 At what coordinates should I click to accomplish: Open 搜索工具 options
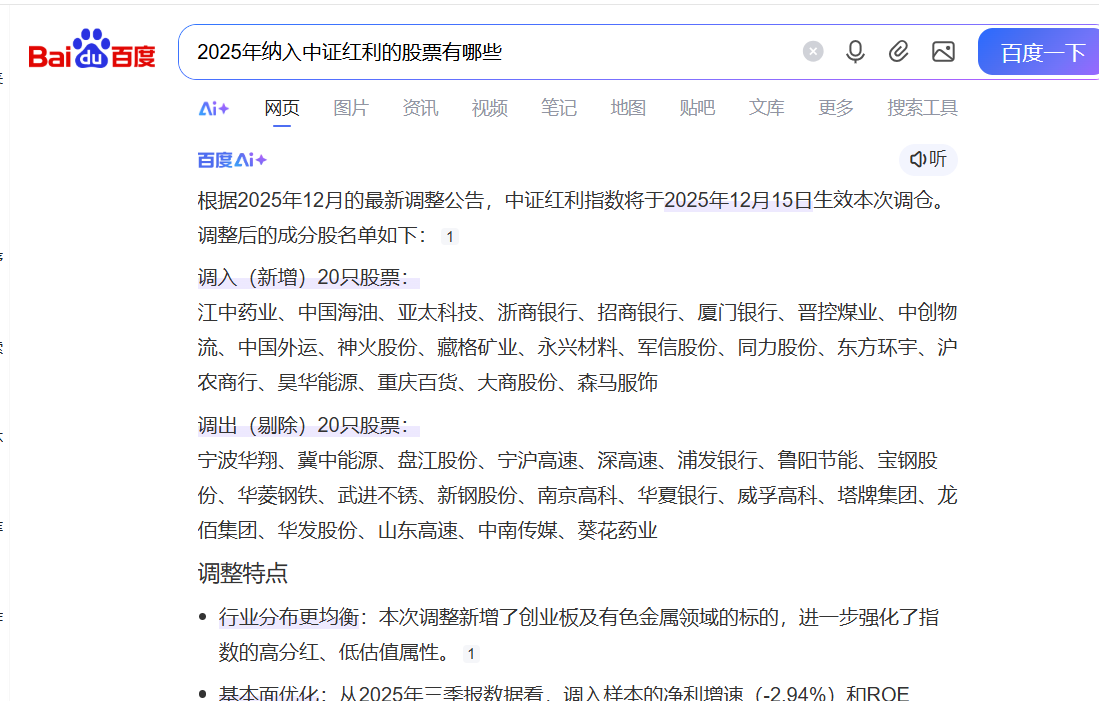(x=922, y=108)
